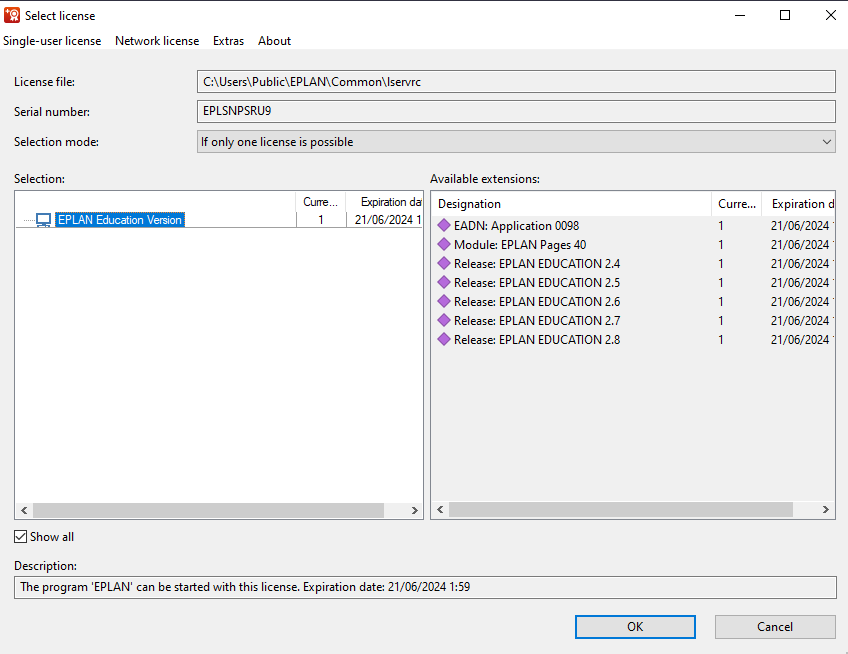The width and height of the screenshot is (848, 654).
Task: Click the Designation column header
Action: point(572,204)
